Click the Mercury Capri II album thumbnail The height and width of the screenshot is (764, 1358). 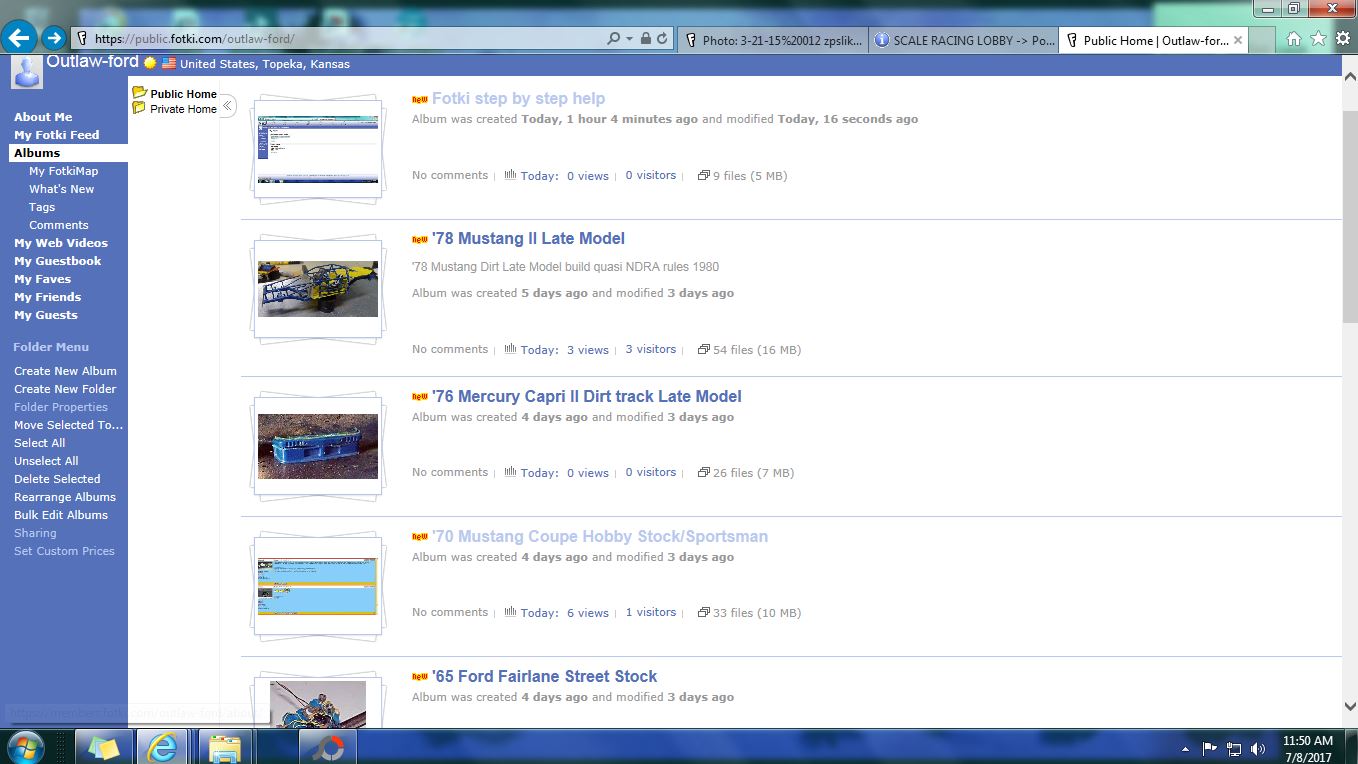[x=318, y=446]
